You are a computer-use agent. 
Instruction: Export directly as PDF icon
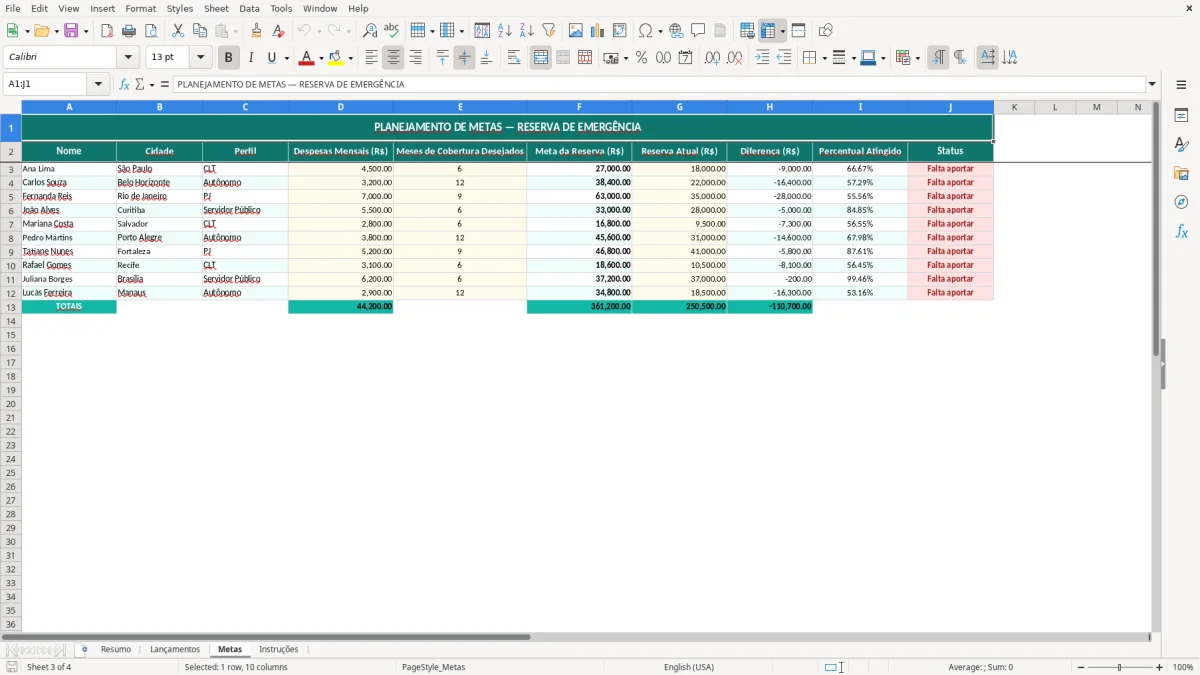pyautogui.click(x=107, y=31)
